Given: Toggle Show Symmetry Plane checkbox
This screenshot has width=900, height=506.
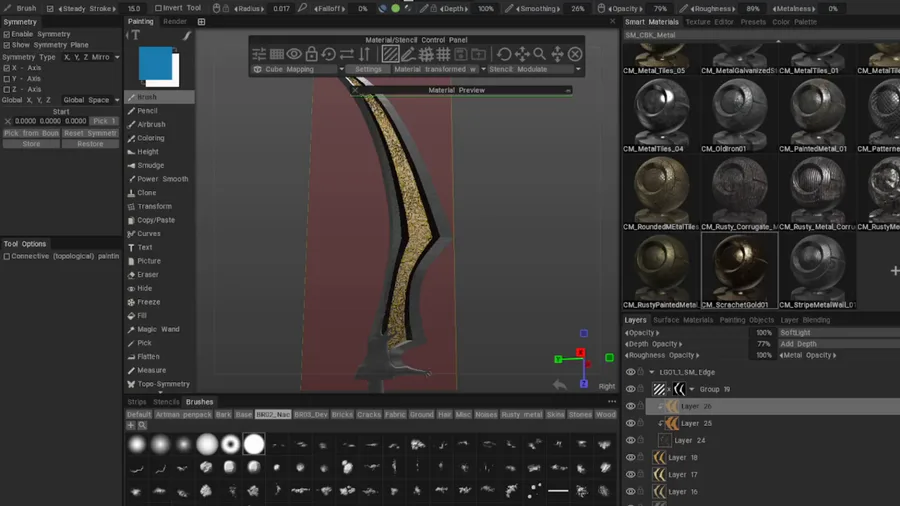Looking at the screenshot, I should 7,45.
